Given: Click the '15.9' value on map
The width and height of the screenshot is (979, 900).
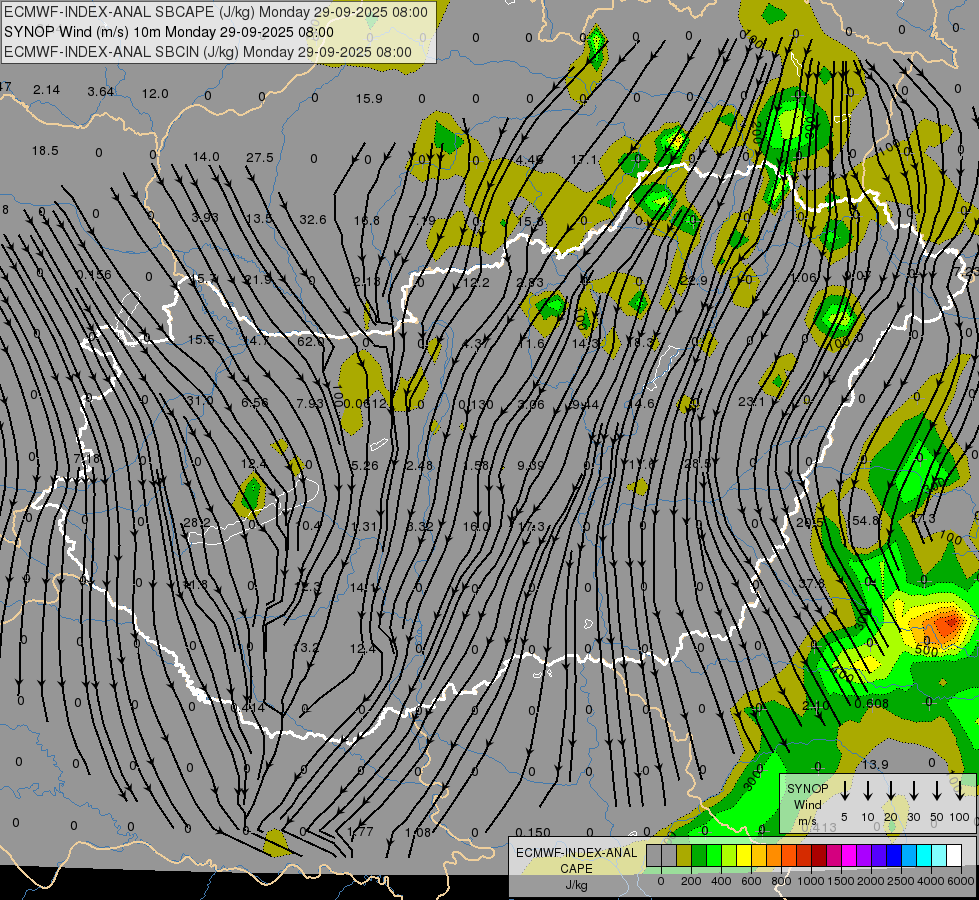Looking at the screenshot, I should coord(369,99).
